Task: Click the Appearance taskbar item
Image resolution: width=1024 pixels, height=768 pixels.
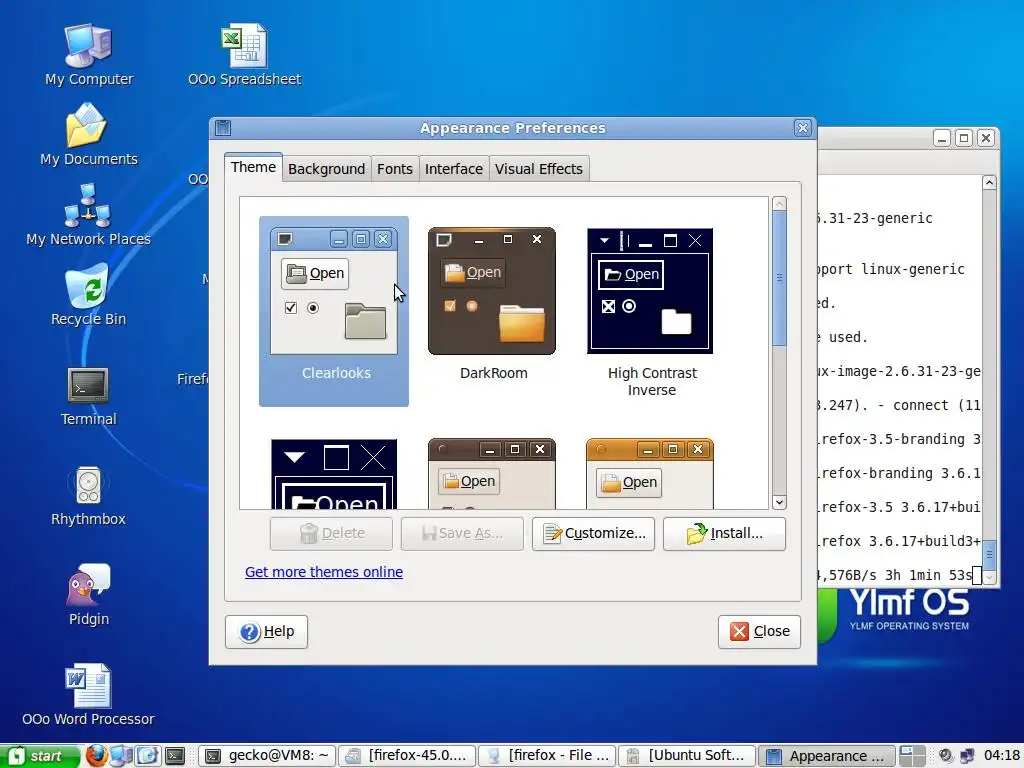Action: point(826,756)
